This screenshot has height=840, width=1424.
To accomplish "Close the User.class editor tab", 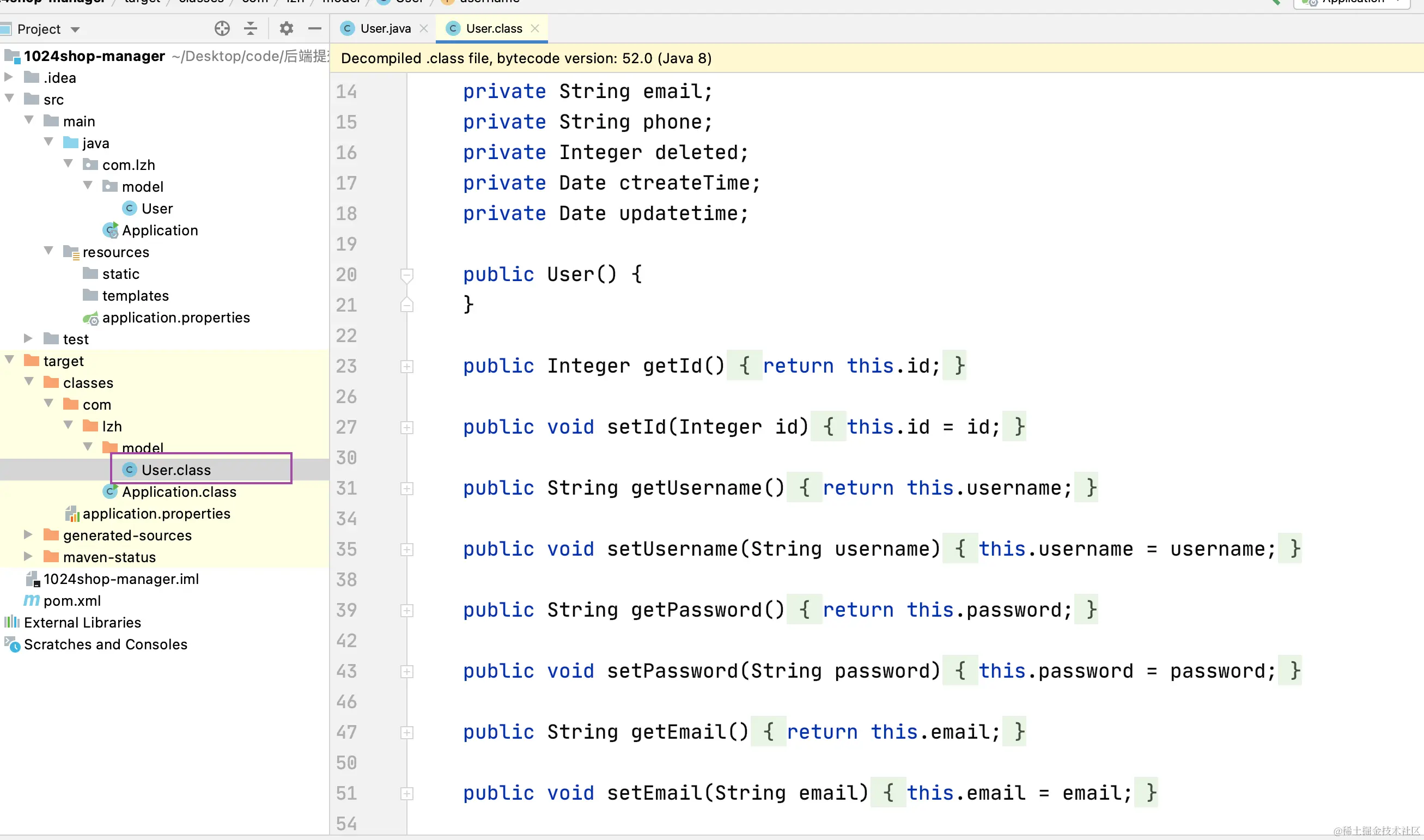I will [x=535, y=28].
